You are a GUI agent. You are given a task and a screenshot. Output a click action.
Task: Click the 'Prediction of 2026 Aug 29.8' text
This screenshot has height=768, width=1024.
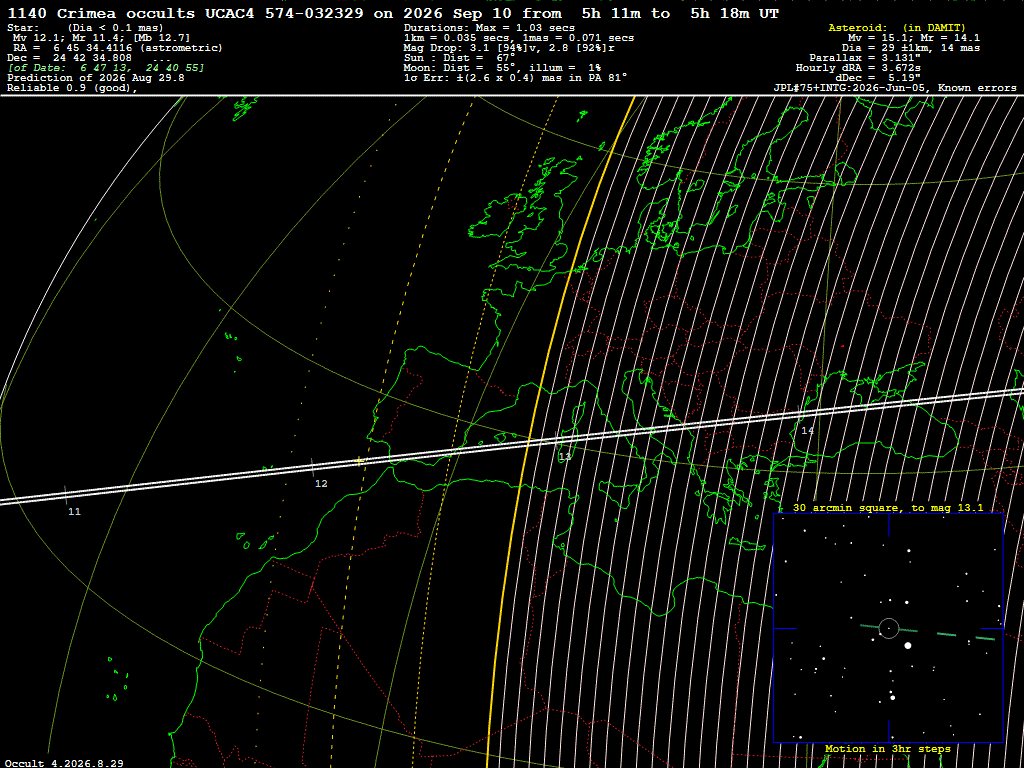pos(96,78)
